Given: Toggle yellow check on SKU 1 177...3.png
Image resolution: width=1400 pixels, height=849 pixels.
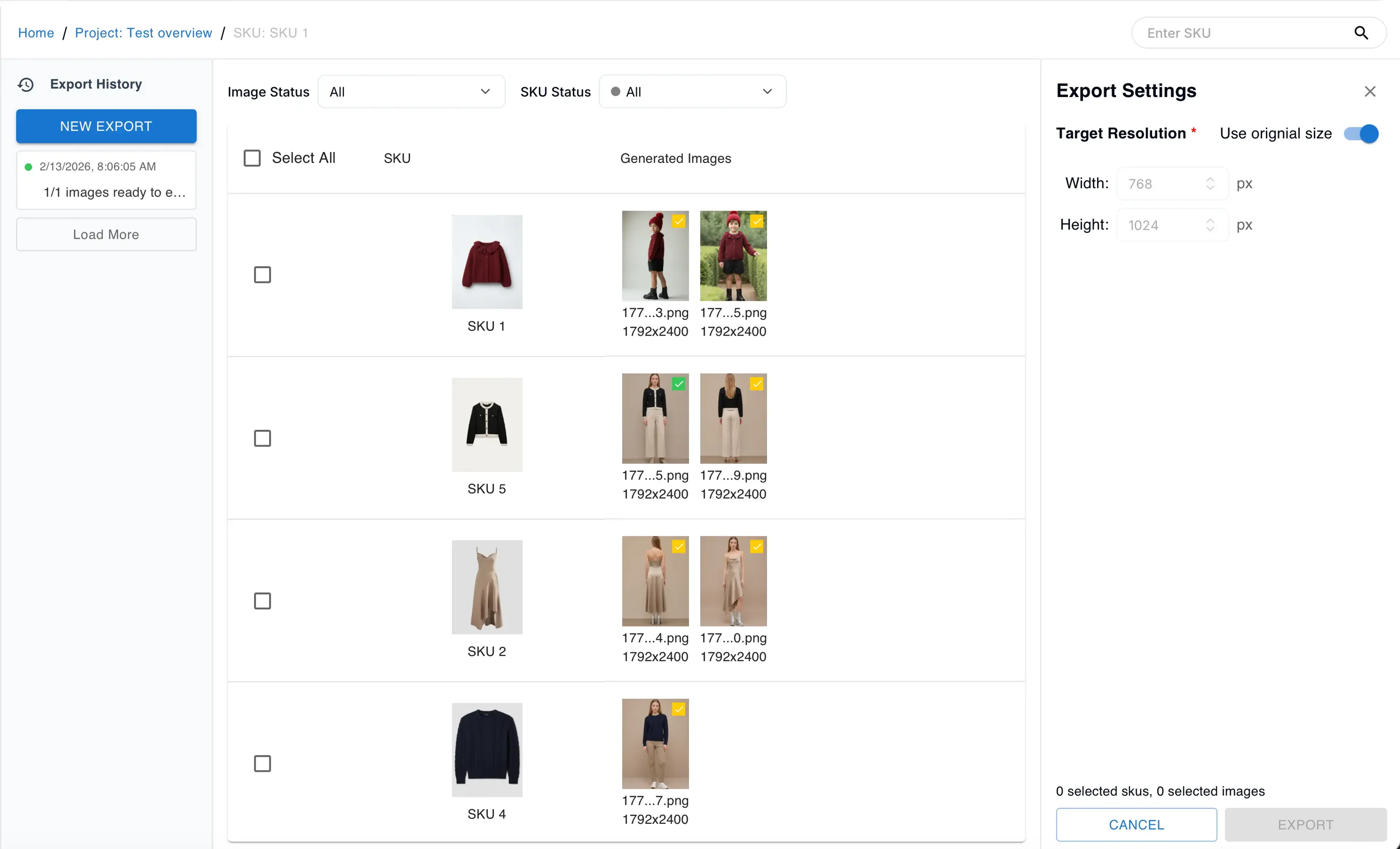Looking at the screenshot, I should point(679,221).
